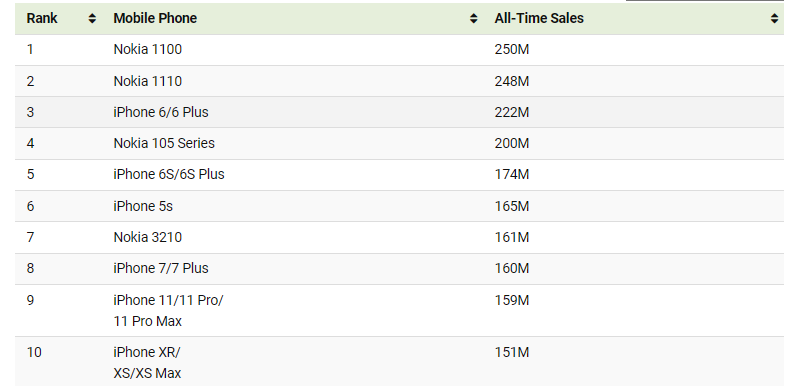
Task: Click the iPhone 6S/6S Plus entry
Action: [x=169, y=174]
